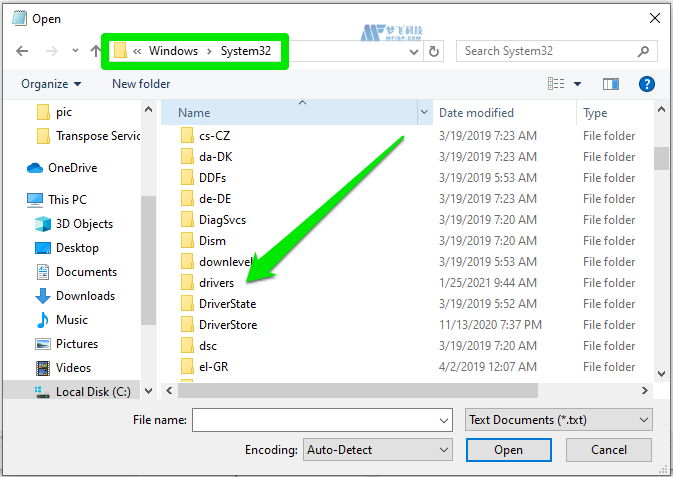
Task: Select the drivers folder in list
Action: click(x=216, y=283)
